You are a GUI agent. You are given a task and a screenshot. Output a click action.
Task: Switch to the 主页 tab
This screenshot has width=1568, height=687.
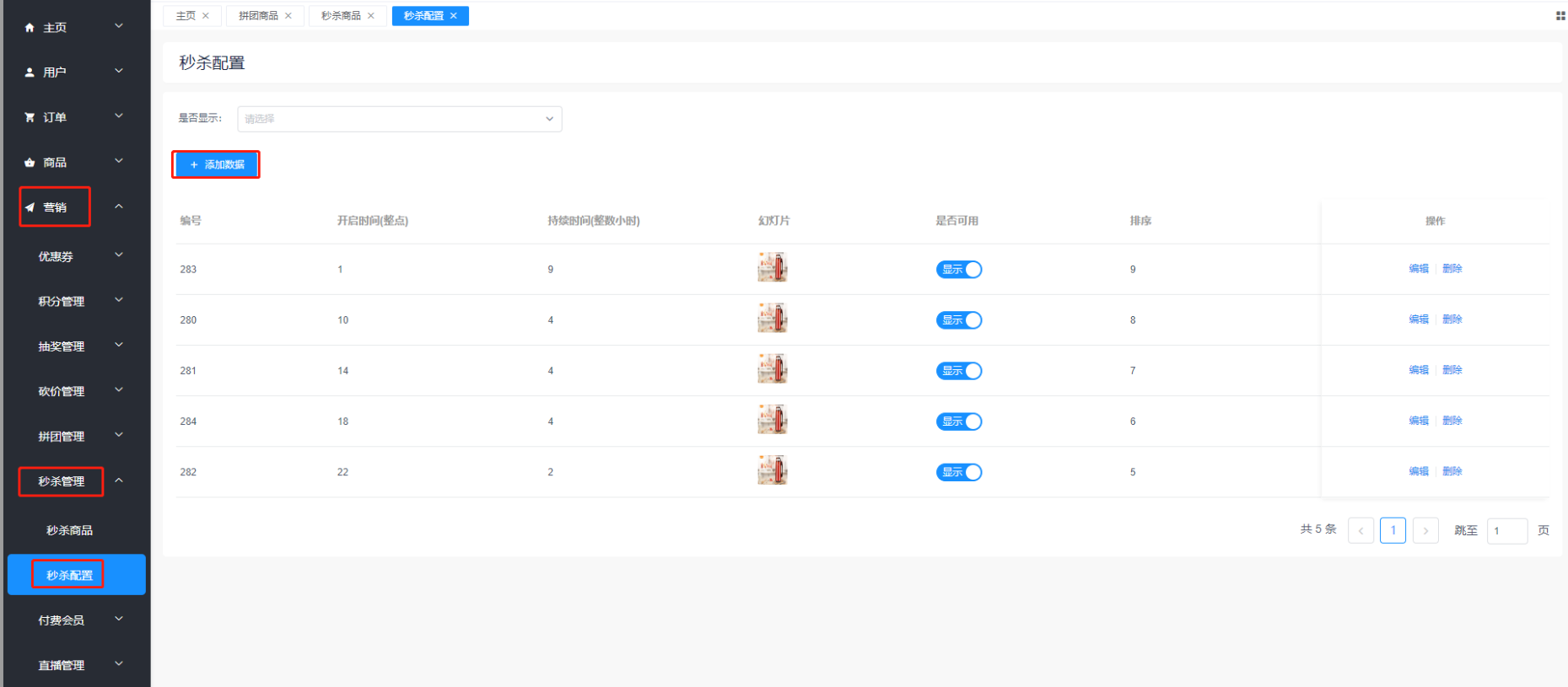point(186,16)
